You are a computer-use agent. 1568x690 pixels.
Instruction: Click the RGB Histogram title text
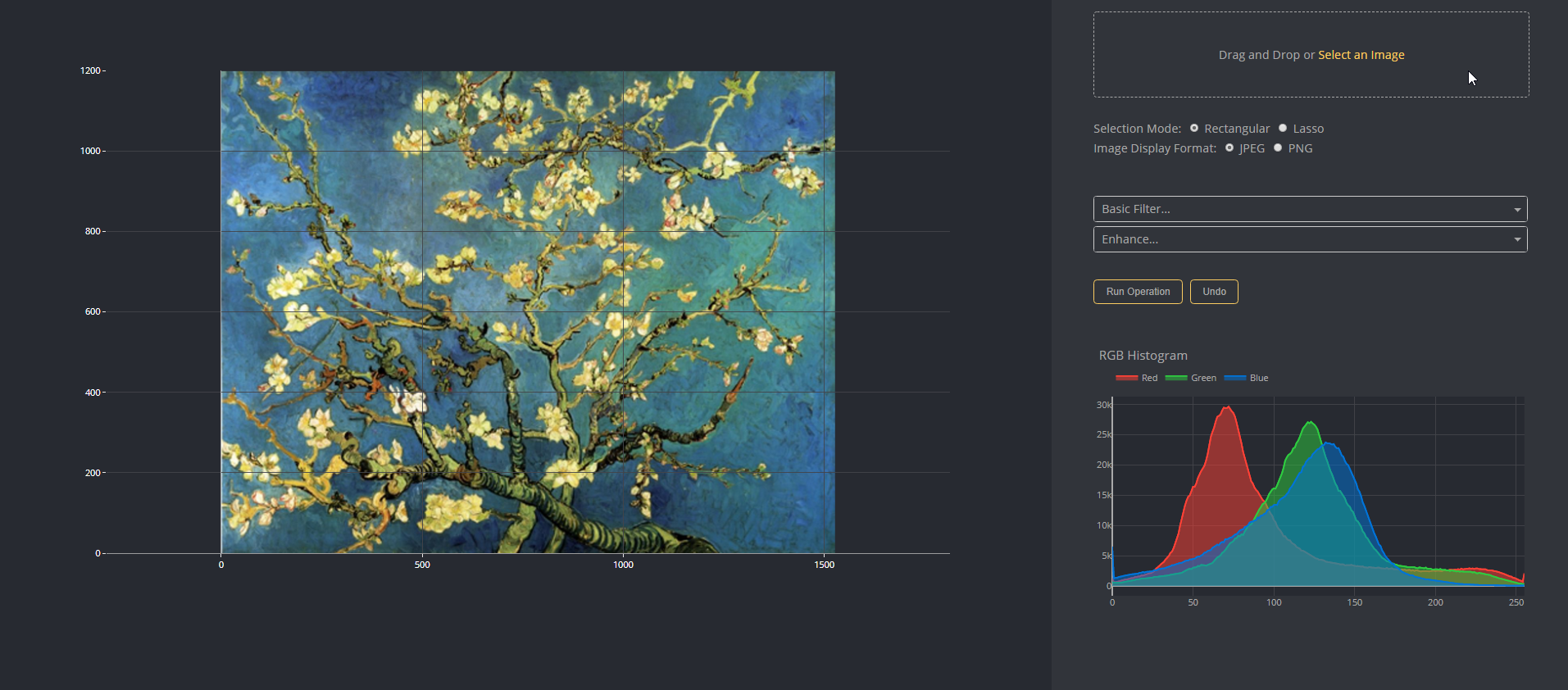tap(1143, 356)
